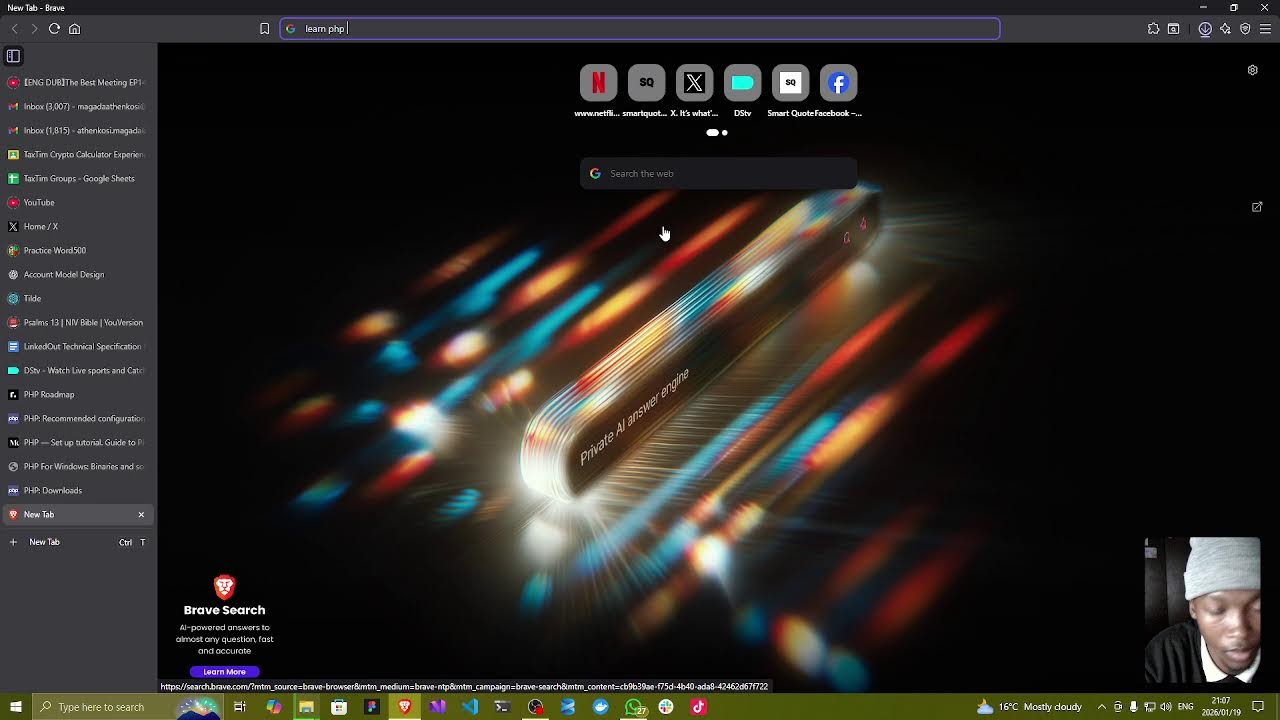The height and width of the screenshot is (720, 1280).
Task: Close the active New Tab
Action: (141, 514)
